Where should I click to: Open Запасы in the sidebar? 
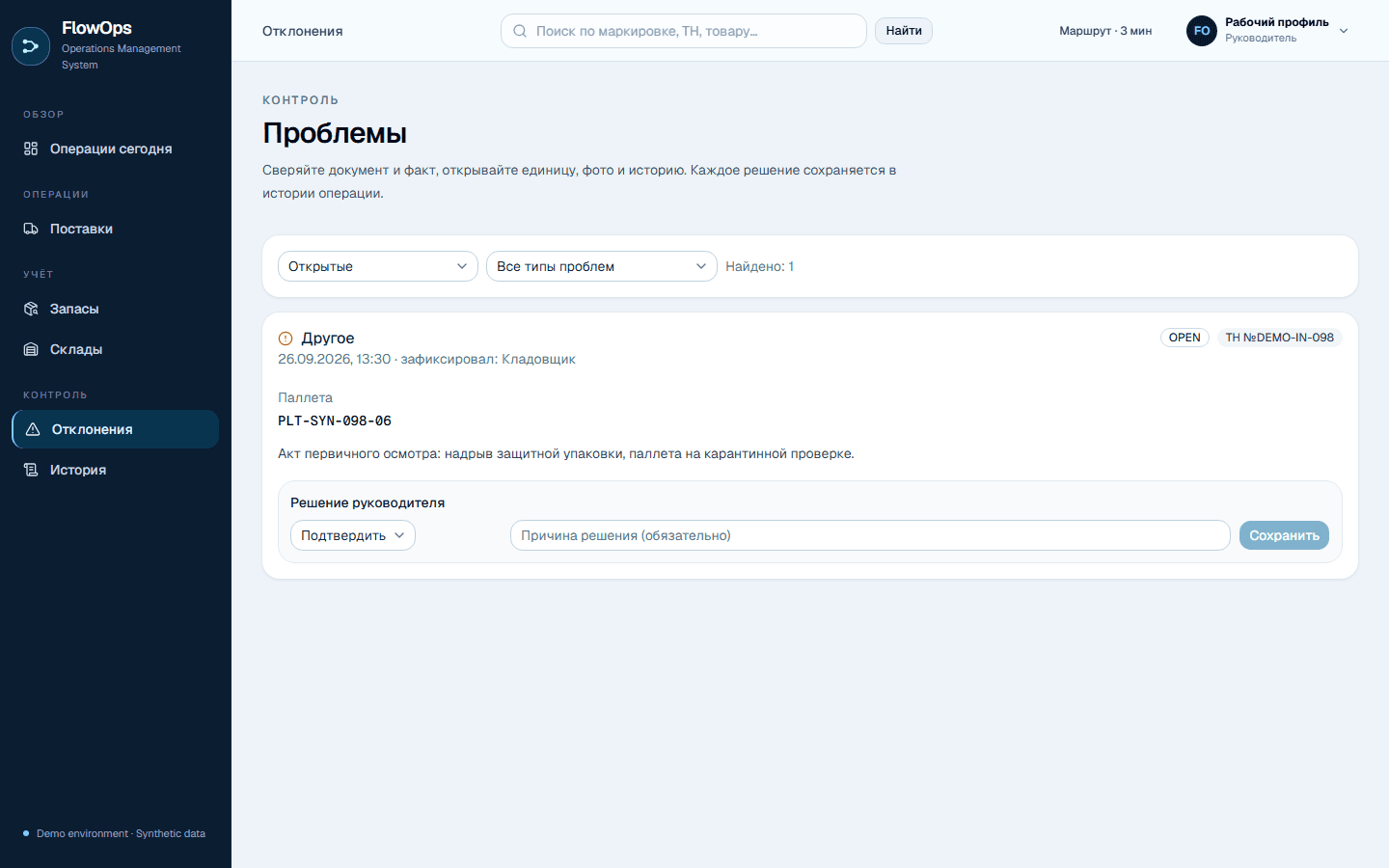(116, 309)
